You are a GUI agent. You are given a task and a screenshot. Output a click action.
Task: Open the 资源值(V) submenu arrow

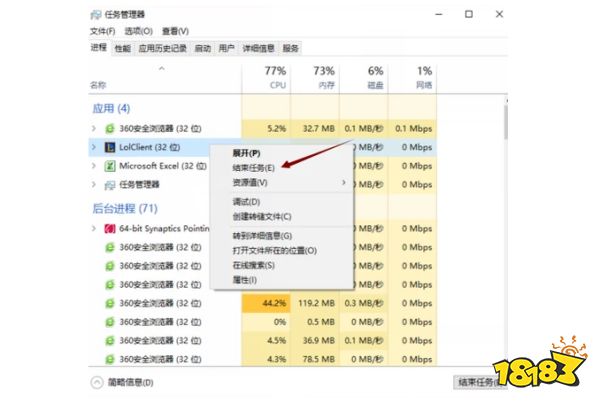click(x=344, y=182)
